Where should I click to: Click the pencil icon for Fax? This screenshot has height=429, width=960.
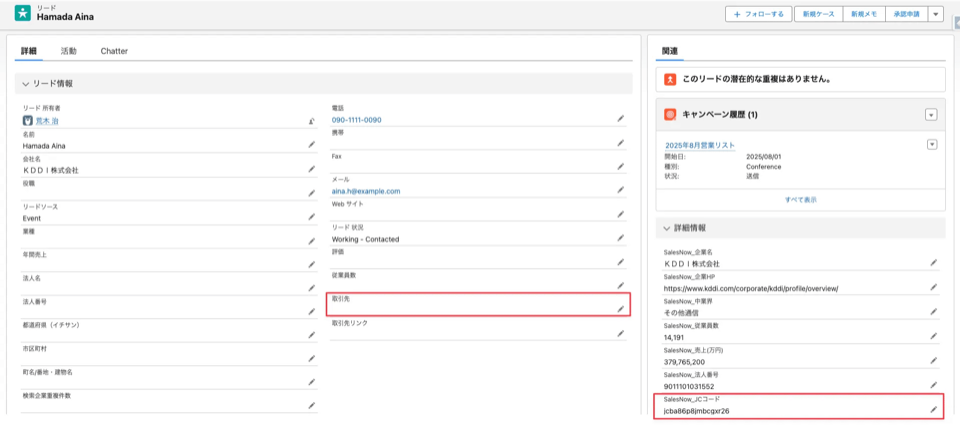[x=621, y=166]
